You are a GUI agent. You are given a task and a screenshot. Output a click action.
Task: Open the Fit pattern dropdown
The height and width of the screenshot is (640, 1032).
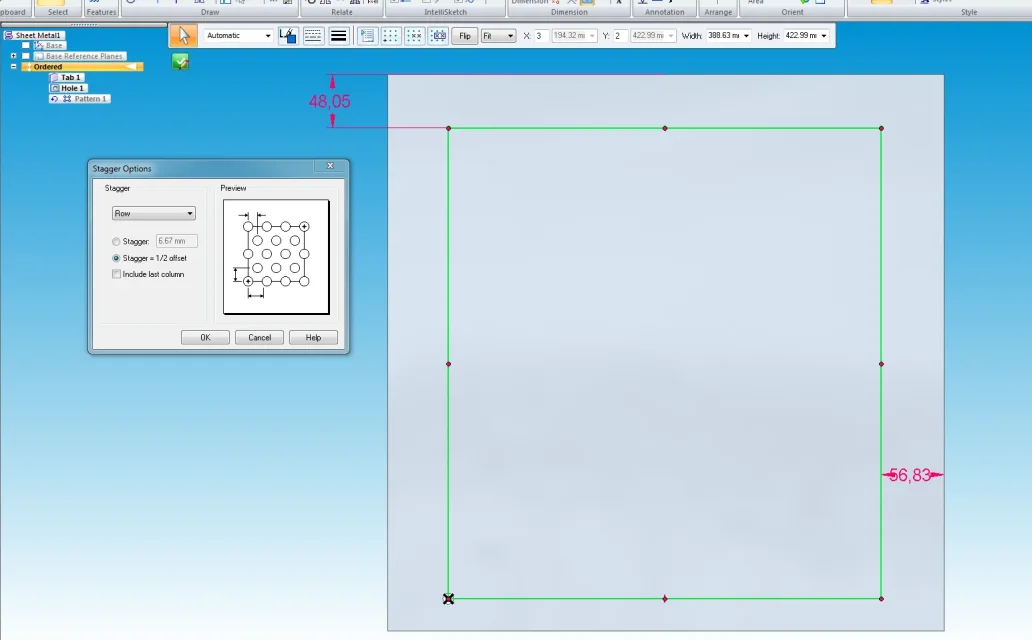click(498, 36)
